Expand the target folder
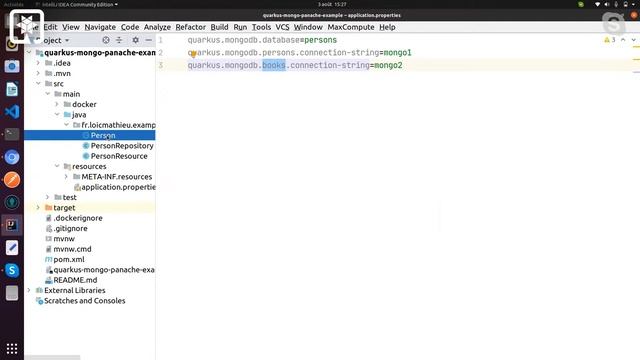This screenshot has height=360, width=640. (x=38, y=208)
